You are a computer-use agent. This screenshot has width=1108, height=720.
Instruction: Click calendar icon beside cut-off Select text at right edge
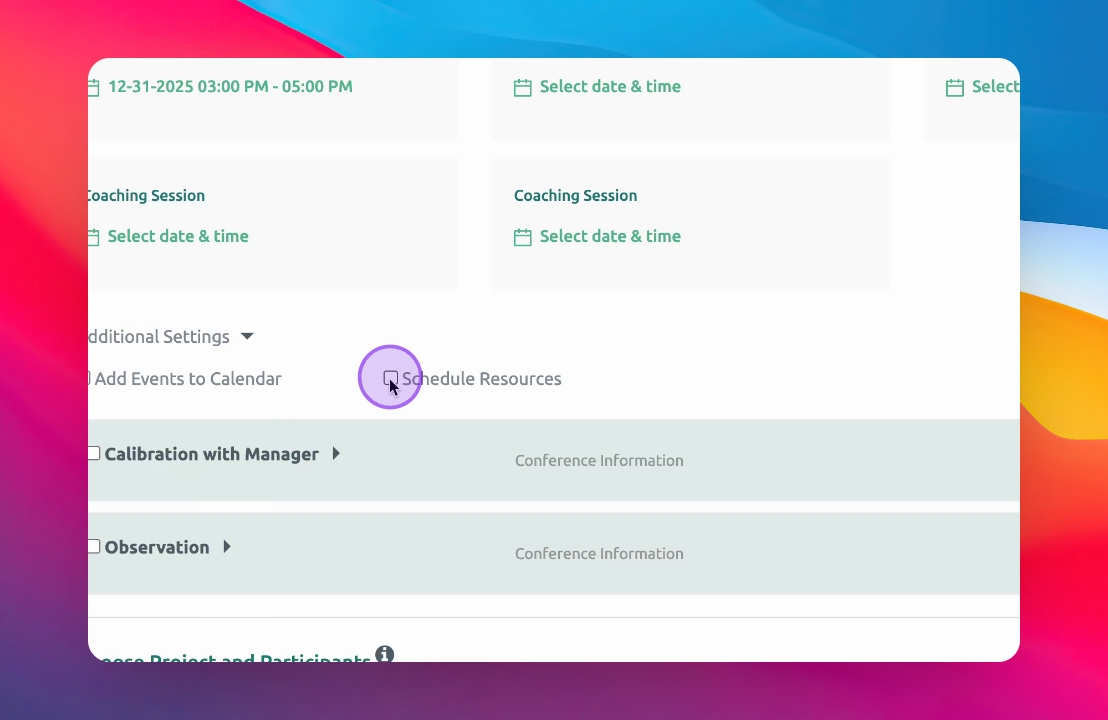pyautogui.click(x=955, y=88)
